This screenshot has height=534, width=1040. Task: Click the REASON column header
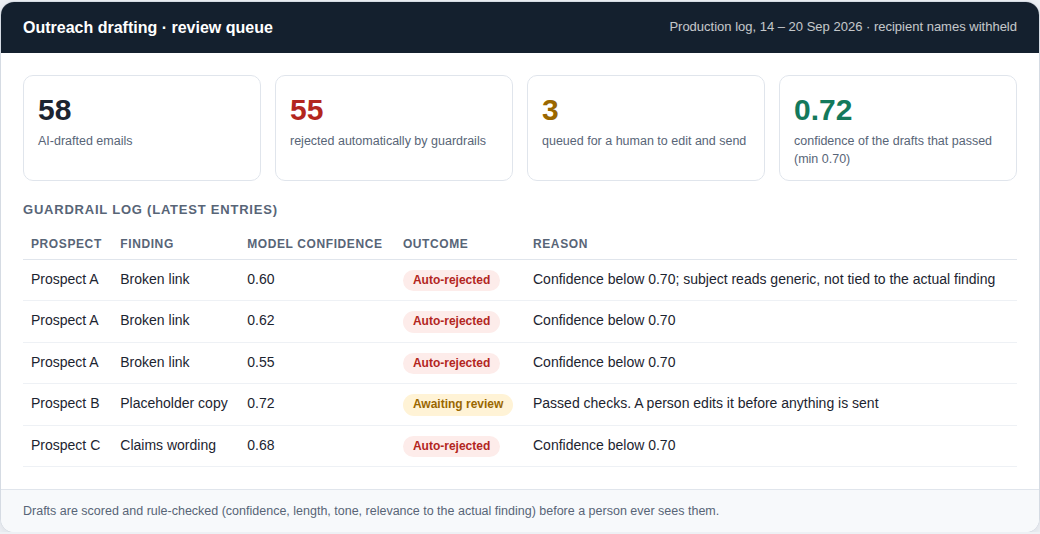[x=560, y=243]
